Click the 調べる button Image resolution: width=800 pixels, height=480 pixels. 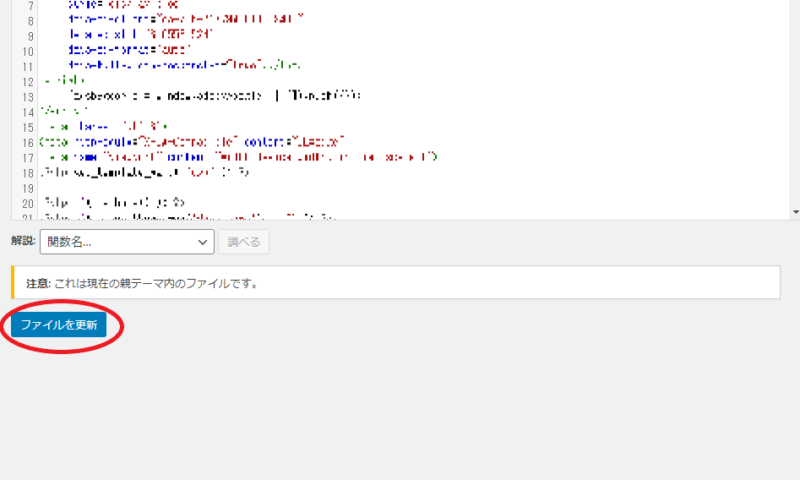(243, 242)
